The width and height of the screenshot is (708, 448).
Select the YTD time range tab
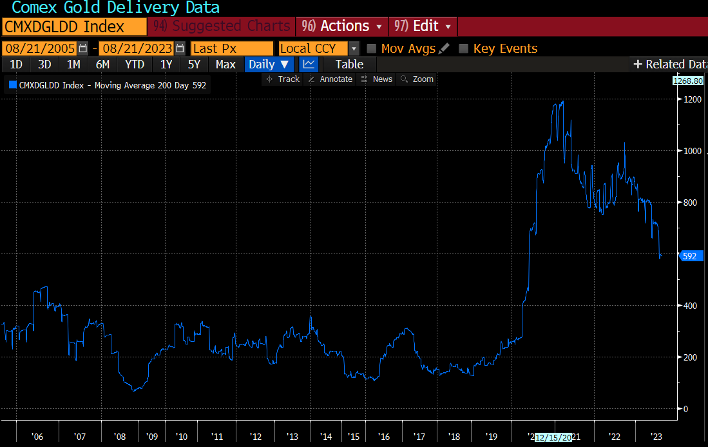click(134, 64)
